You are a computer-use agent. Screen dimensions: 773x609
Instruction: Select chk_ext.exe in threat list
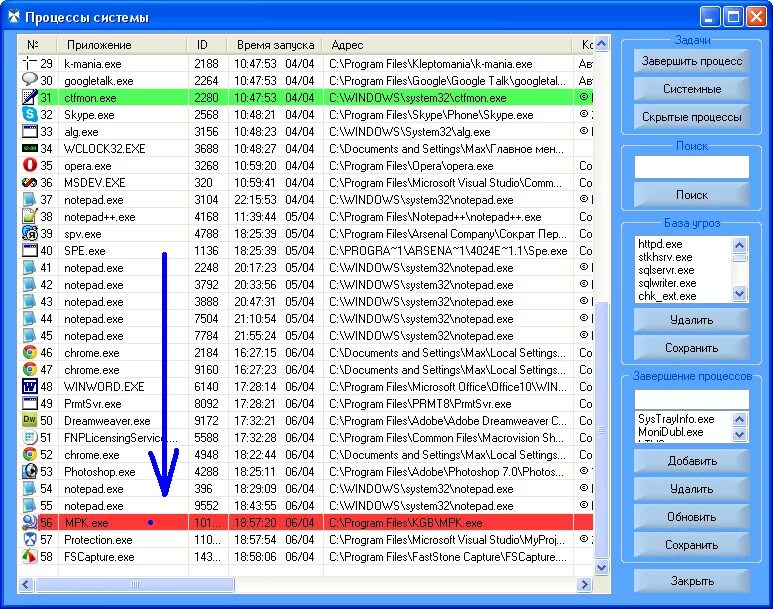(x=667, y=296)
